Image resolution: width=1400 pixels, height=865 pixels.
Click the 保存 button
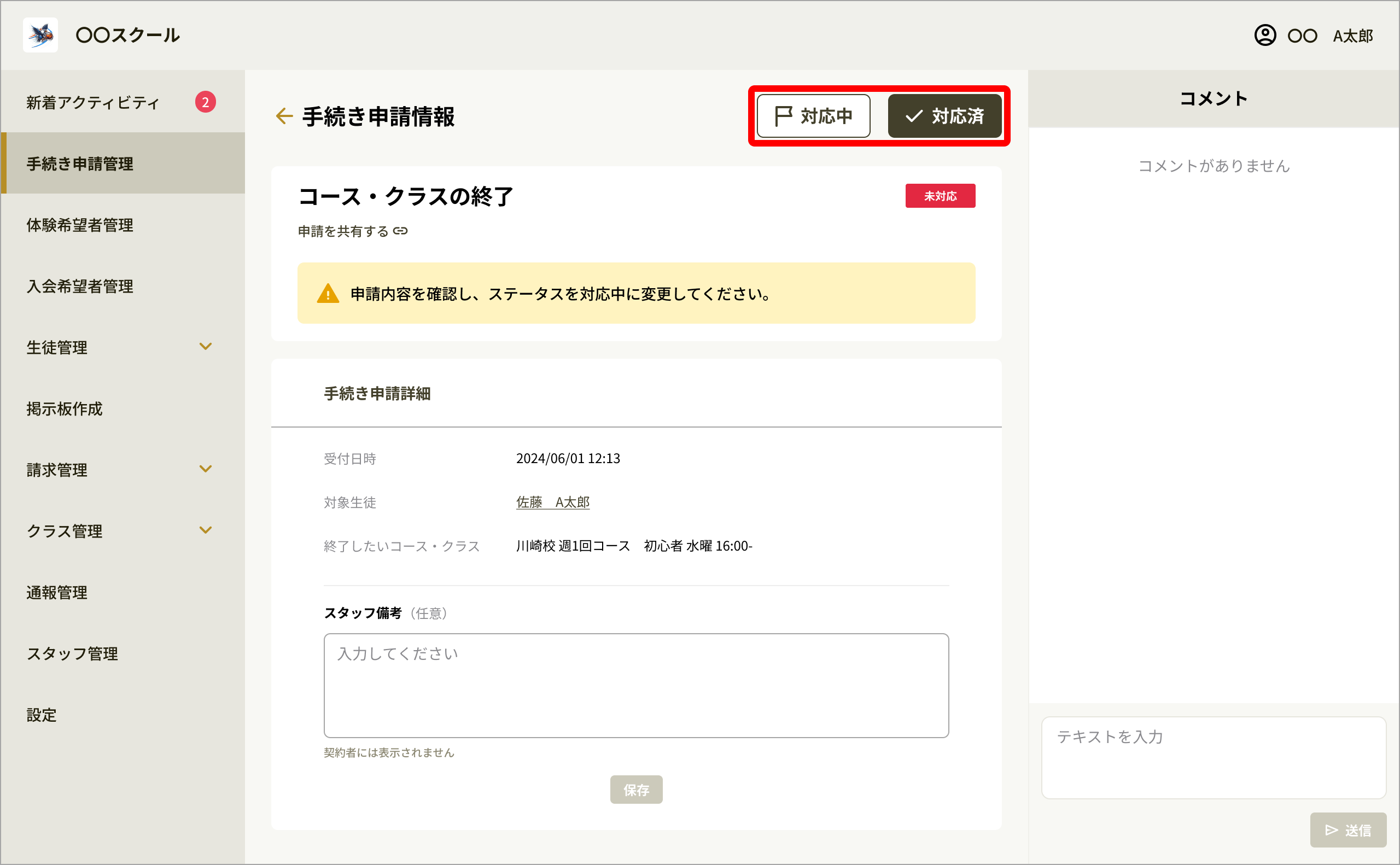click(x=636, y=790)
